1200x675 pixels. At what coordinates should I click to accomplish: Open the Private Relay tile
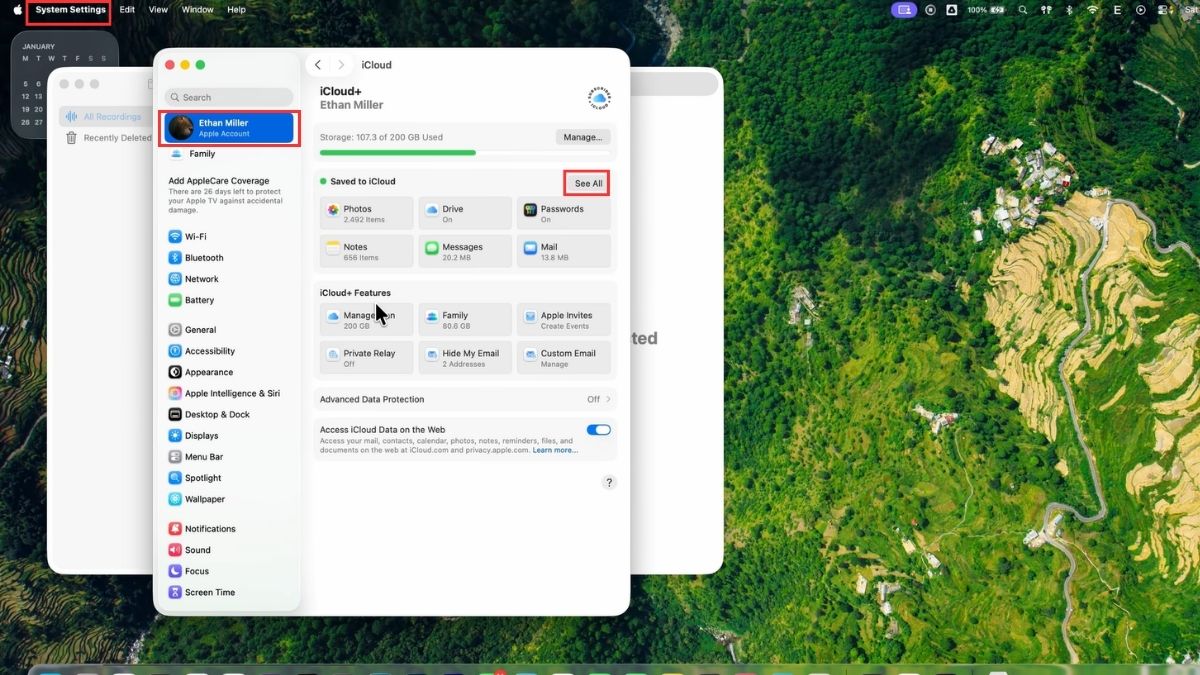[x=367, y=357]
